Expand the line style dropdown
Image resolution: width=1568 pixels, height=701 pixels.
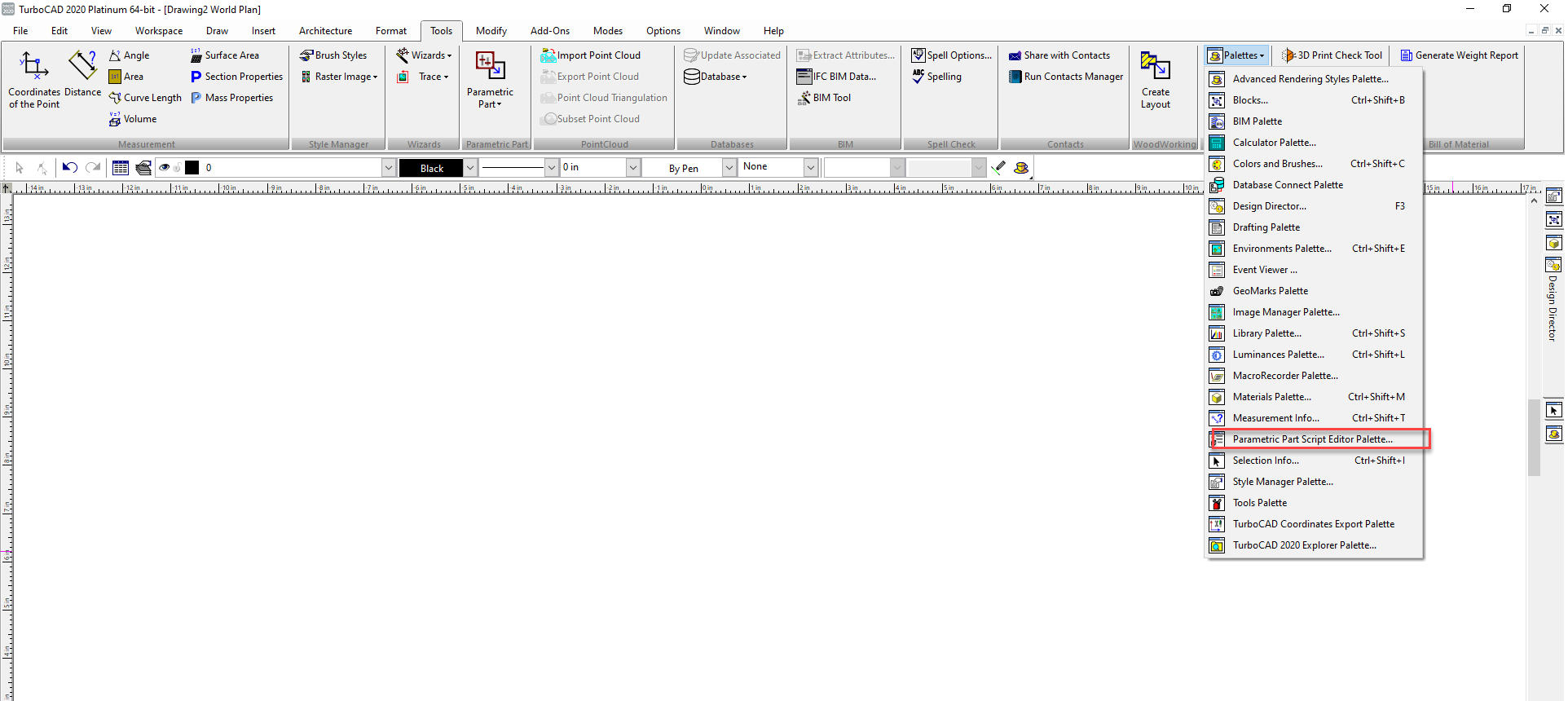pyautogui.click(x=552, y=168)
